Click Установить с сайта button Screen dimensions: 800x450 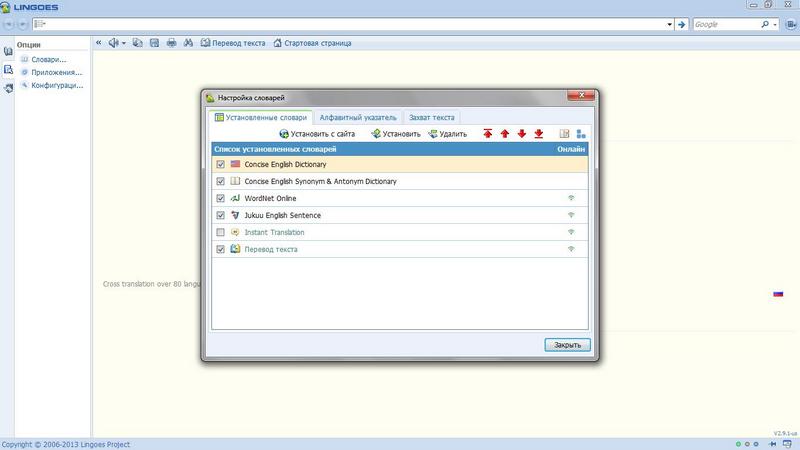click(317, 134)
